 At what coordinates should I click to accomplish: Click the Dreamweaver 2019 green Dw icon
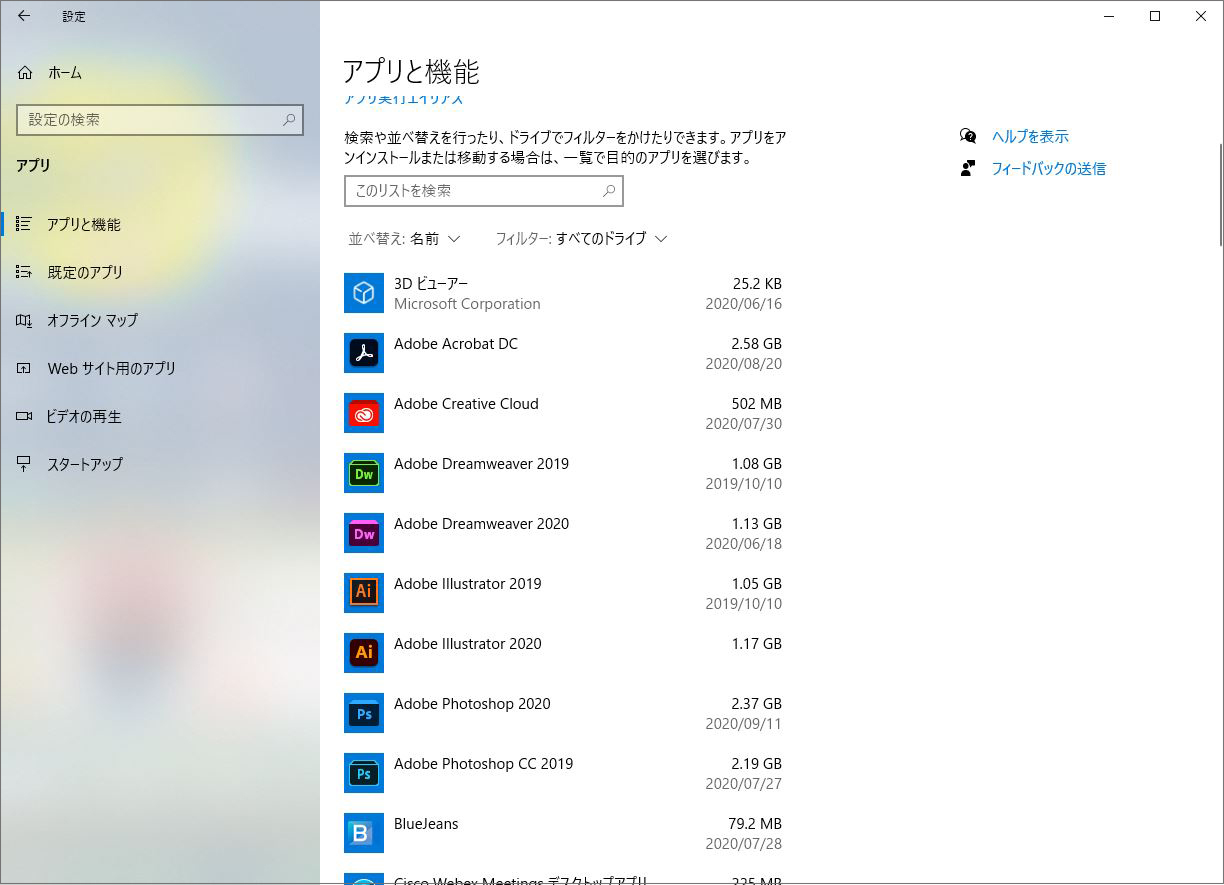[364, 473]
